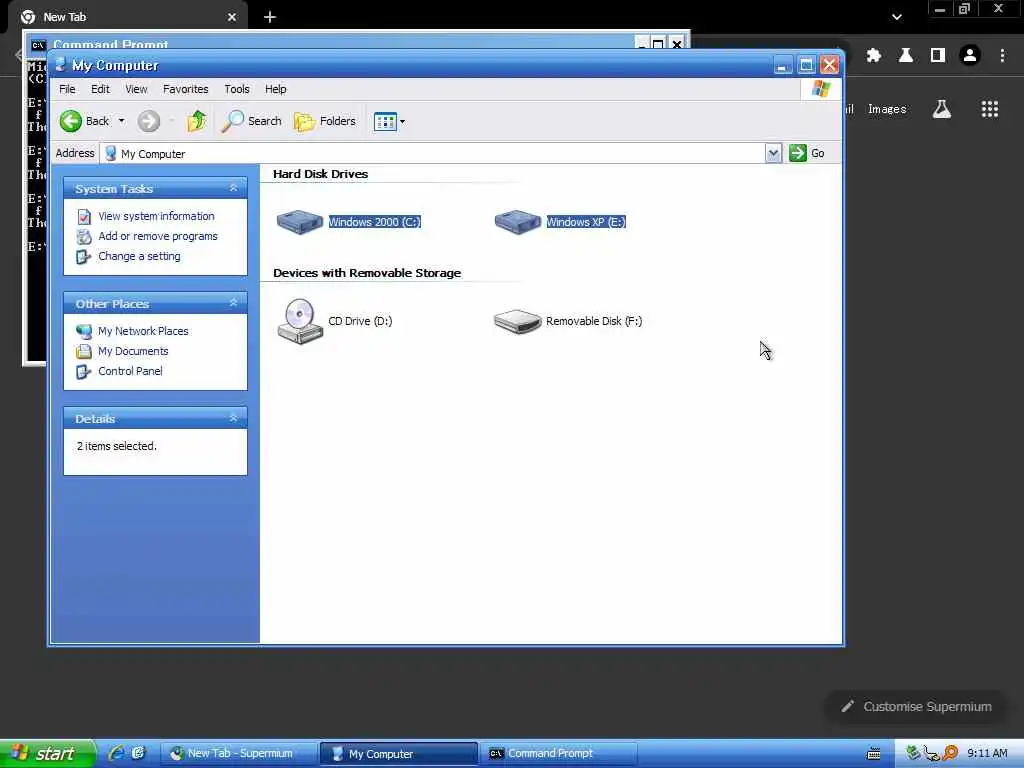Click the My Computer title bar icon
Image resolution: width=1024 pixels, height=768 pixels.
click(61, 65)
